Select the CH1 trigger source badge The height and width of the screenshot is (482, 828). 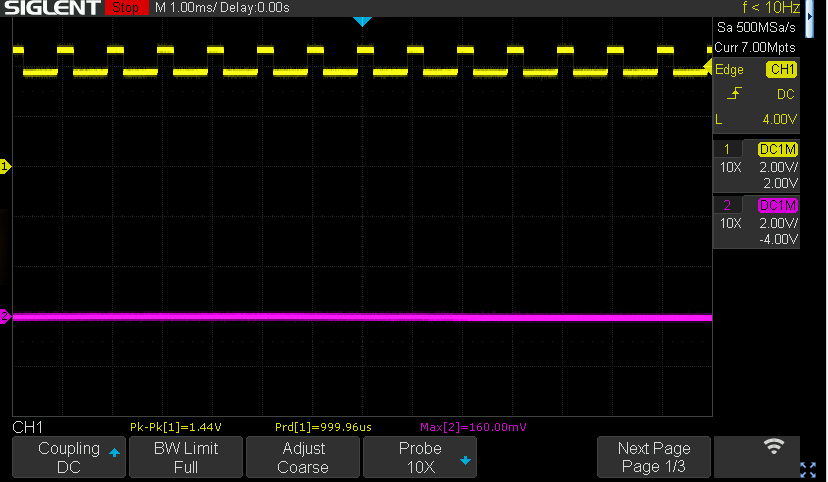(782, 70)
